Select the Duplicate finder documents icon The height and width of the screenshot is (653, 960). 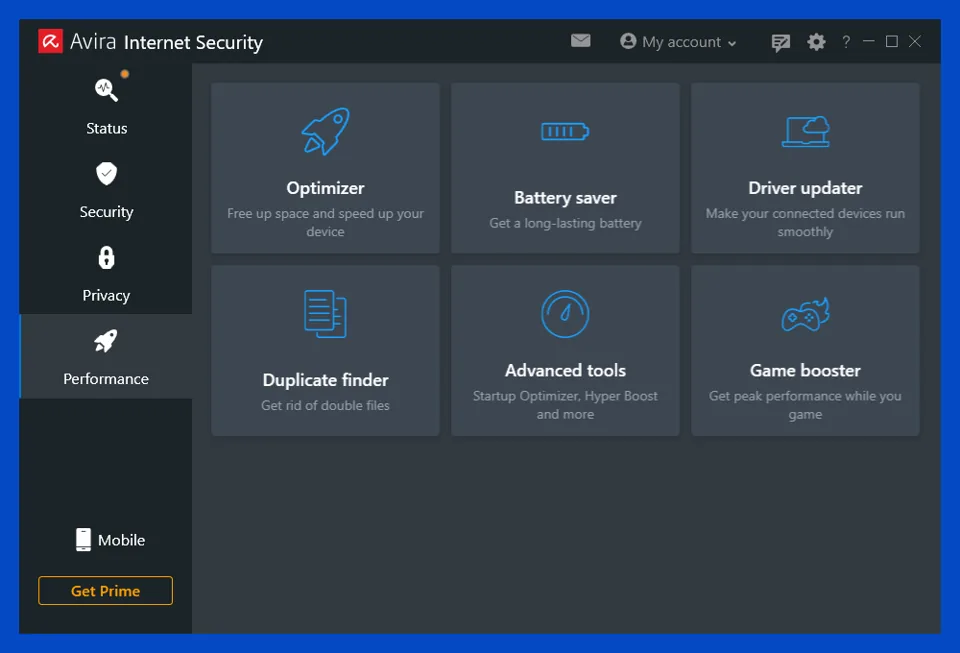click(x=325, y=313)
